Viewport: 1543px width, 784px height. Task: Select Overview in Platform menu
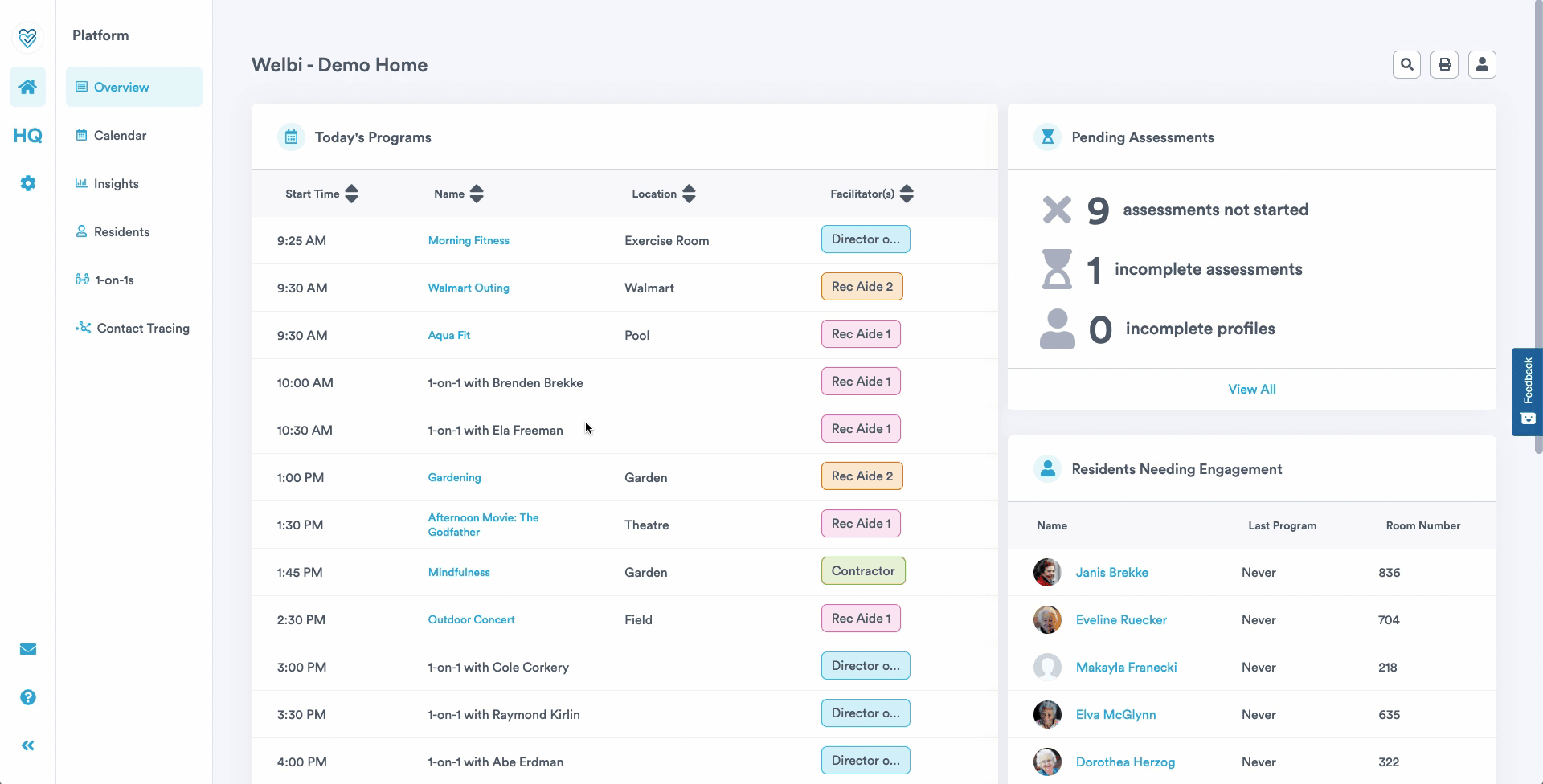pyautogui.click(x=134, y=87)
